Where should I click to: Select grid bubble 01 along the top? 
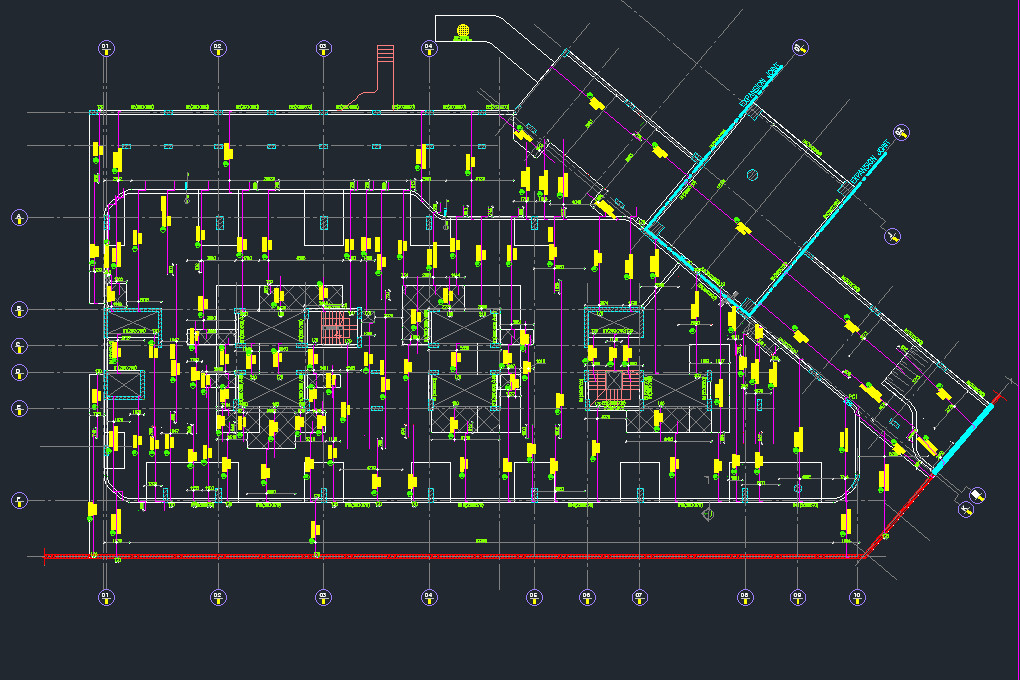click(106, 48)
